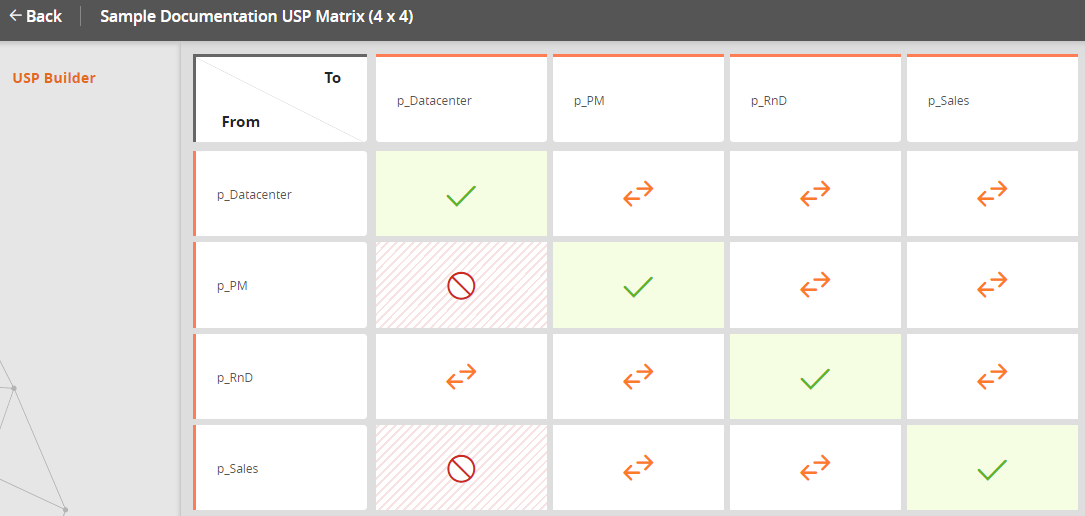Open the USP Builder sidebar link

click(x=54, y=78)
